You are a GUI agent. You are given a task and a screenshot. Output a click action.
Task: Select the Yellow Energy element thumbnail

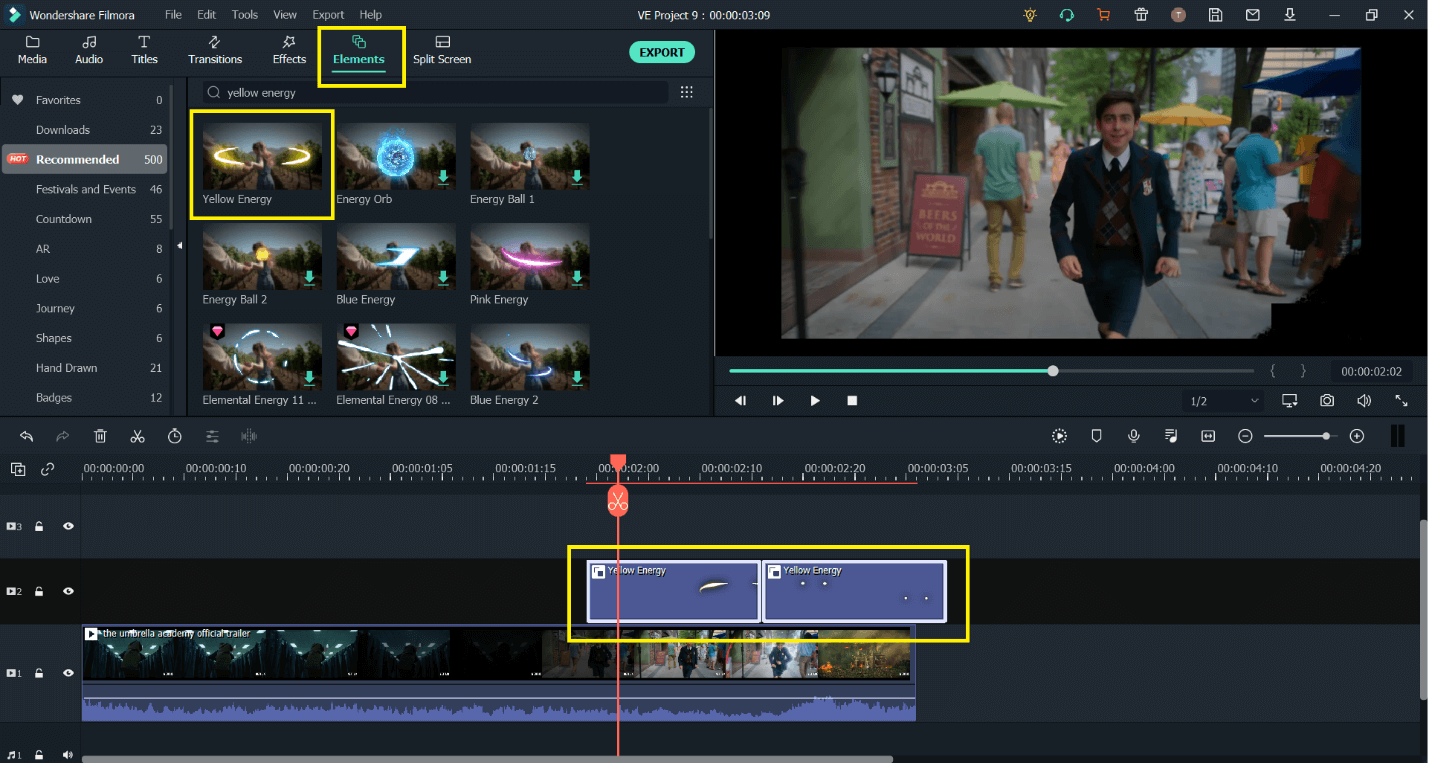pos(262,156)
